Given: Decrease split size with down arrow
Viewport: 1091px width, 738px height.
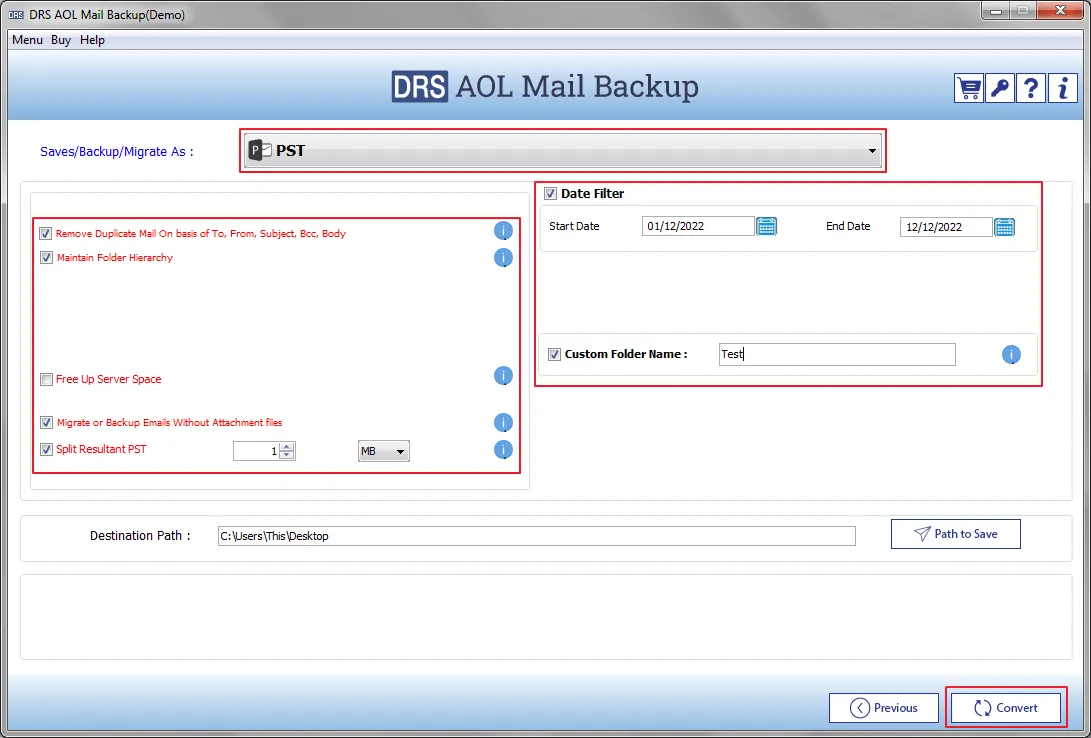Looking at the screenshot, I should (287, 455).
